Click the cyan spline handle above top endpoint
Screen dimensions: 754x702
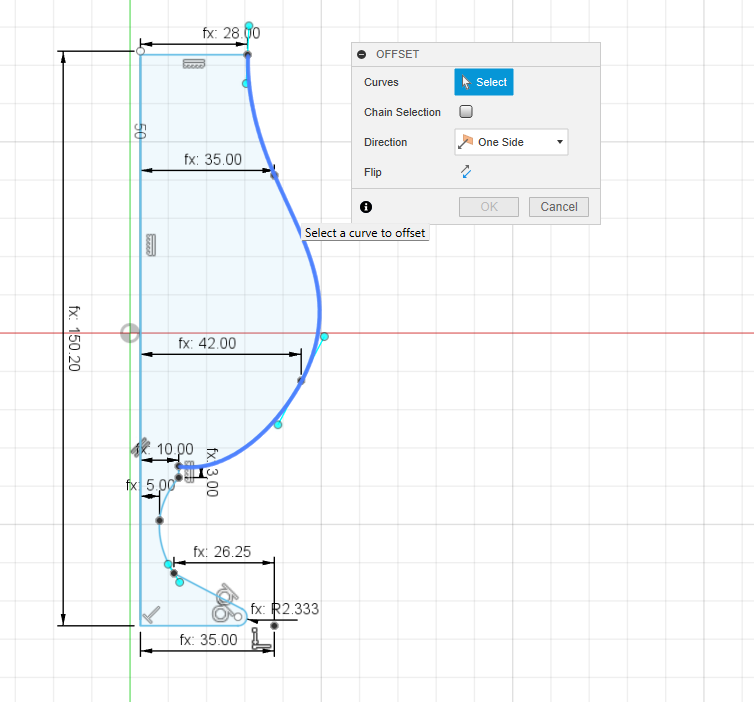coord(249,26)
